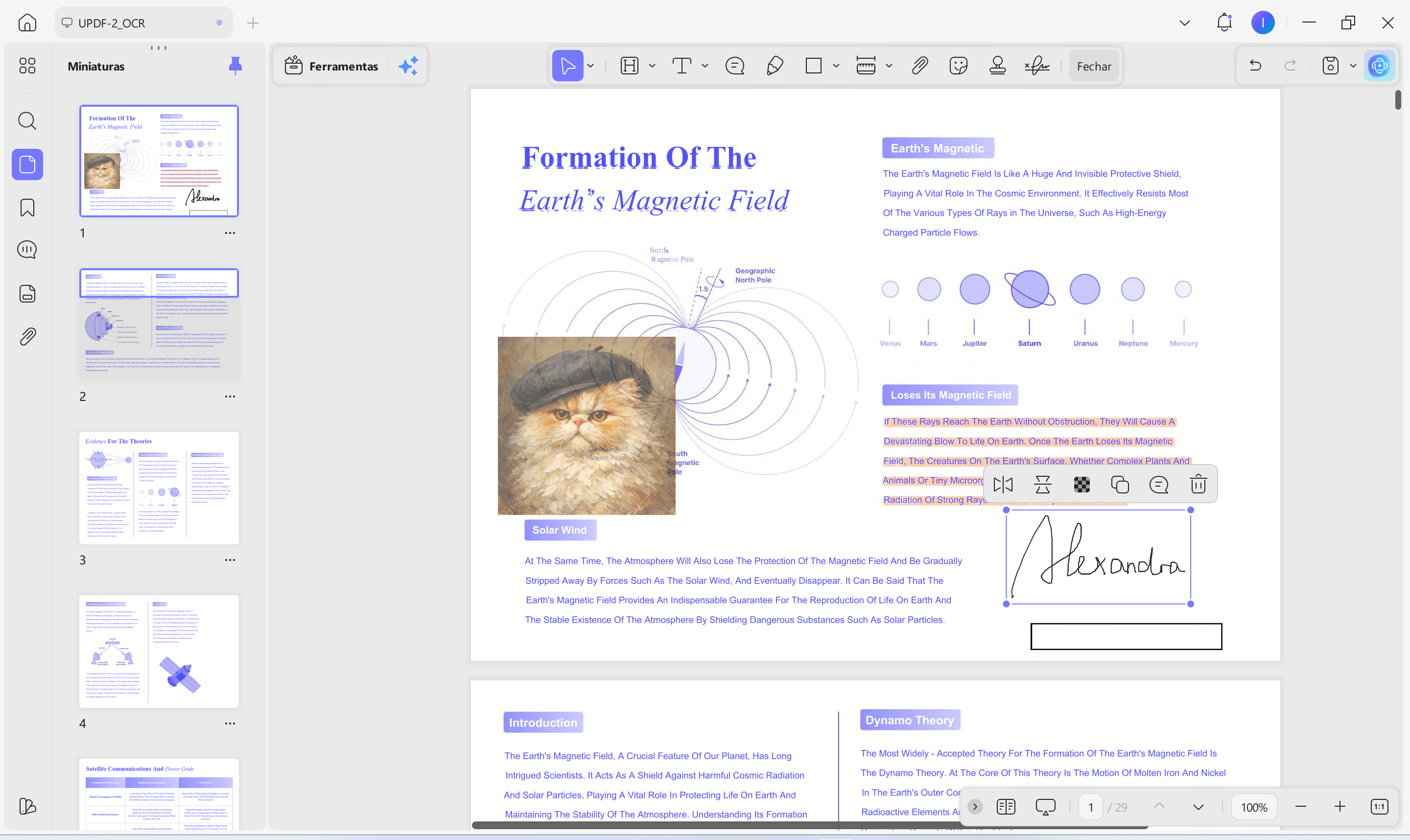
Task: Select the Pencil drawing tool
Action: coord(775,66)
